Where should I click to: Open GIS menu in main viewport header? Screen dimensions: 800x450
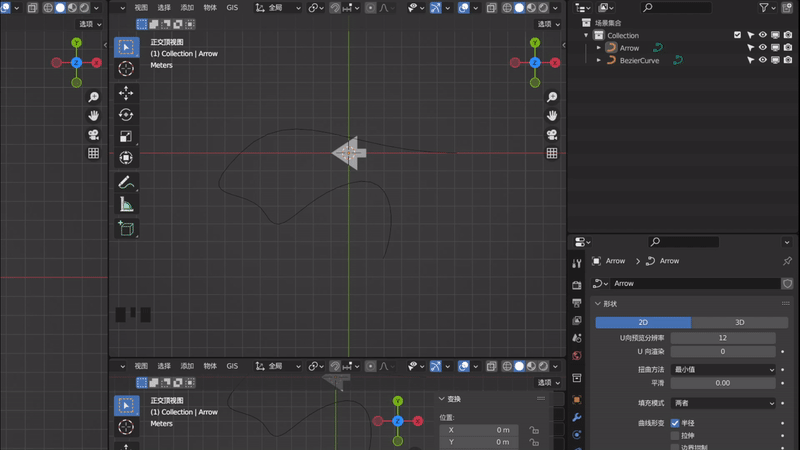coord(232,8)
